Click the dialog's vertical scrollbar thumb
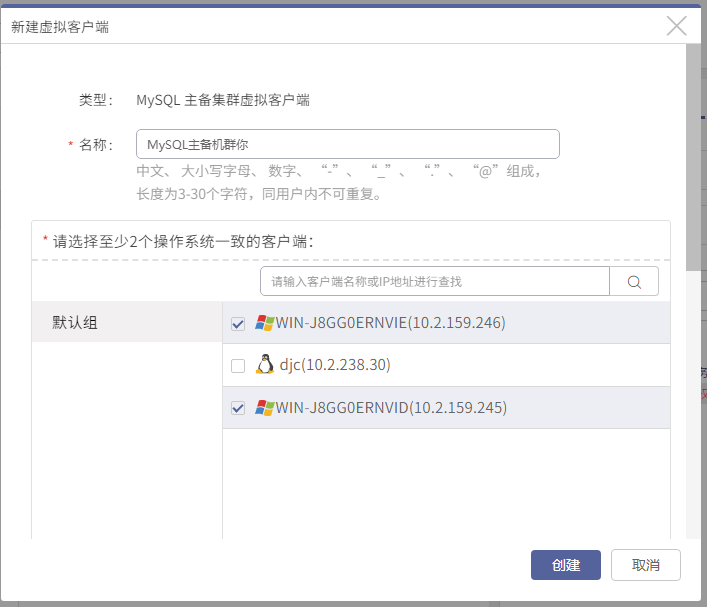Viewport: 707px width, 607px height. [693, 157]
